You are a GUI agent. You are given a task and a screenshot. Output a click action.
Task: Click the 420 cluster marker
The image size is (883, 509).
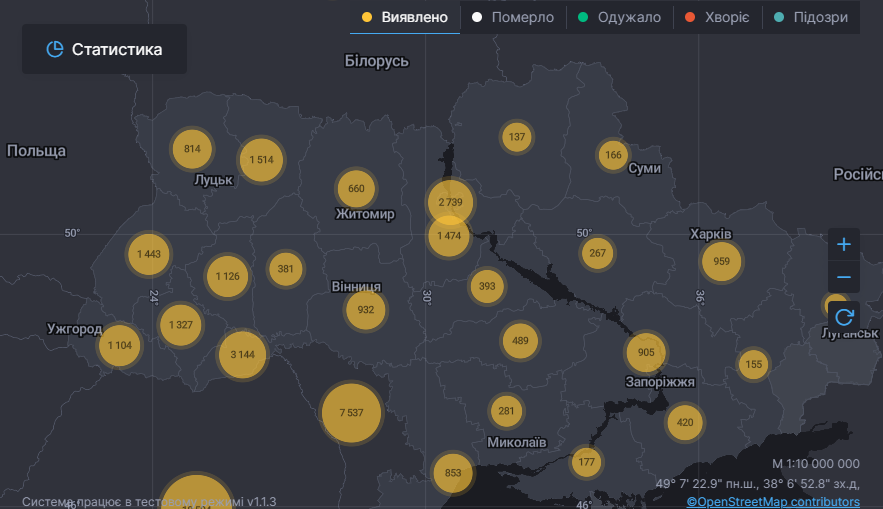click(685, 422)
